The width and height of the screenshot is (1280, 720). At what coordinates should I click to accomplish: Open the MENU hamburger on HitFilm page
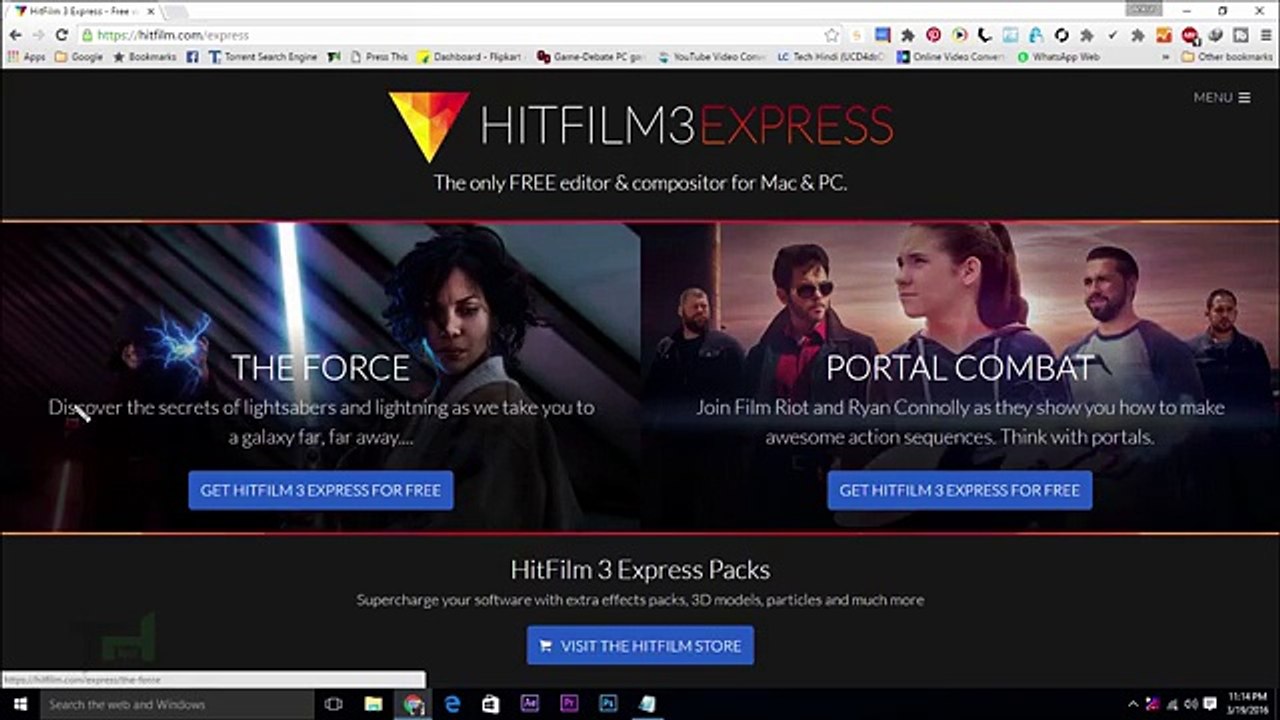tap(1222, 97)
